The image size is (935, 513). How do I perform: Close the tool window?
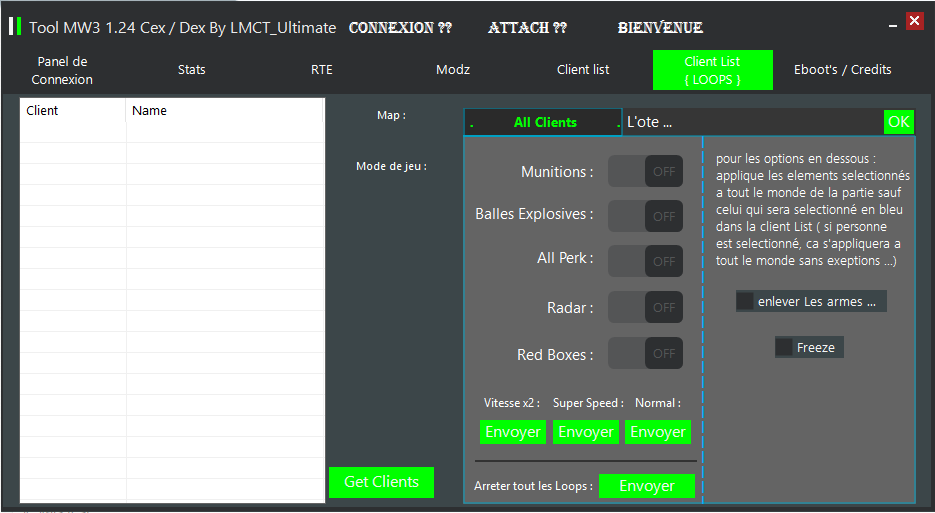[x=914, y=21]
